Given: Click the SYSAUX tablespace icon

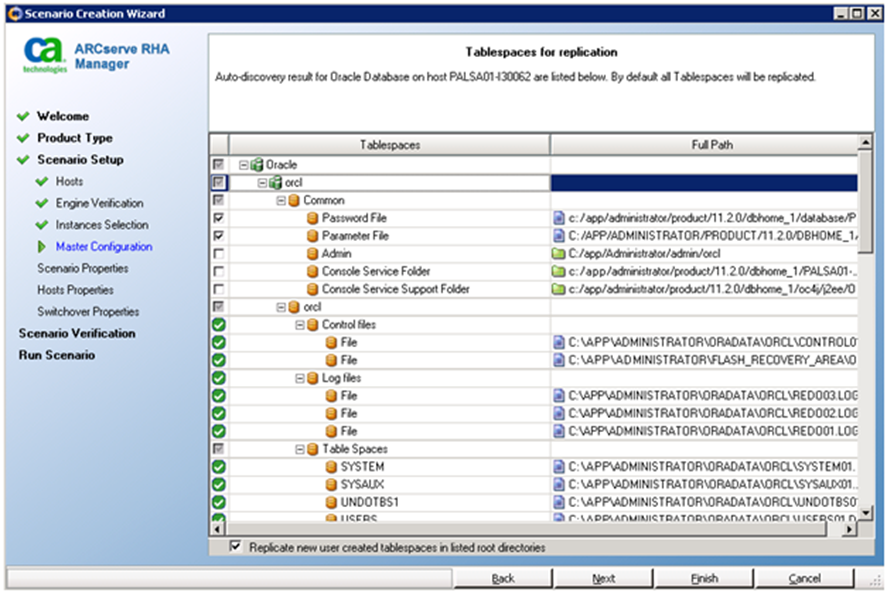Looking at the screenshot, I should (331, 485).
